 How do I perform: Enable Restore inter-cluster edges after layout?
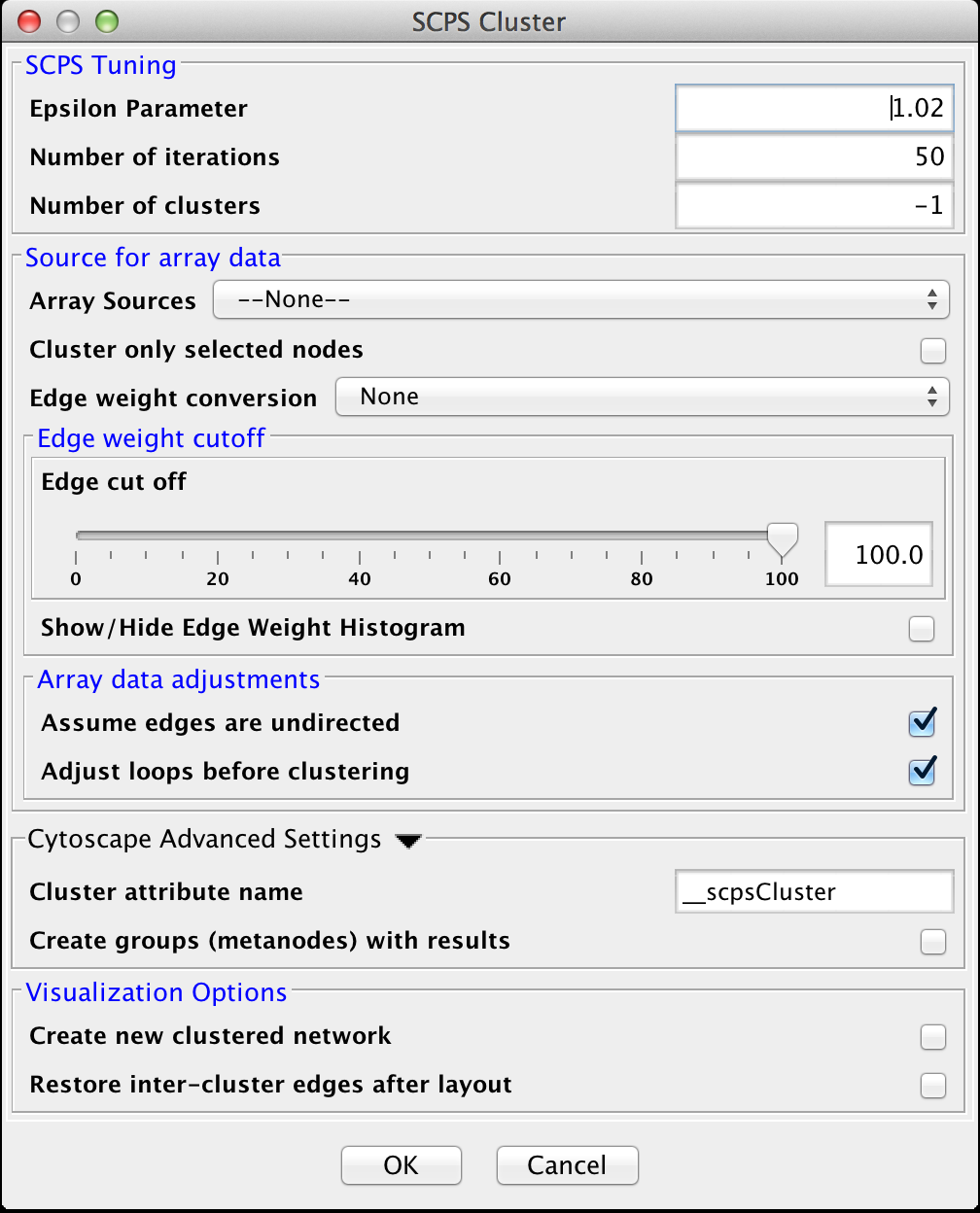click(x=932, y=1085)
